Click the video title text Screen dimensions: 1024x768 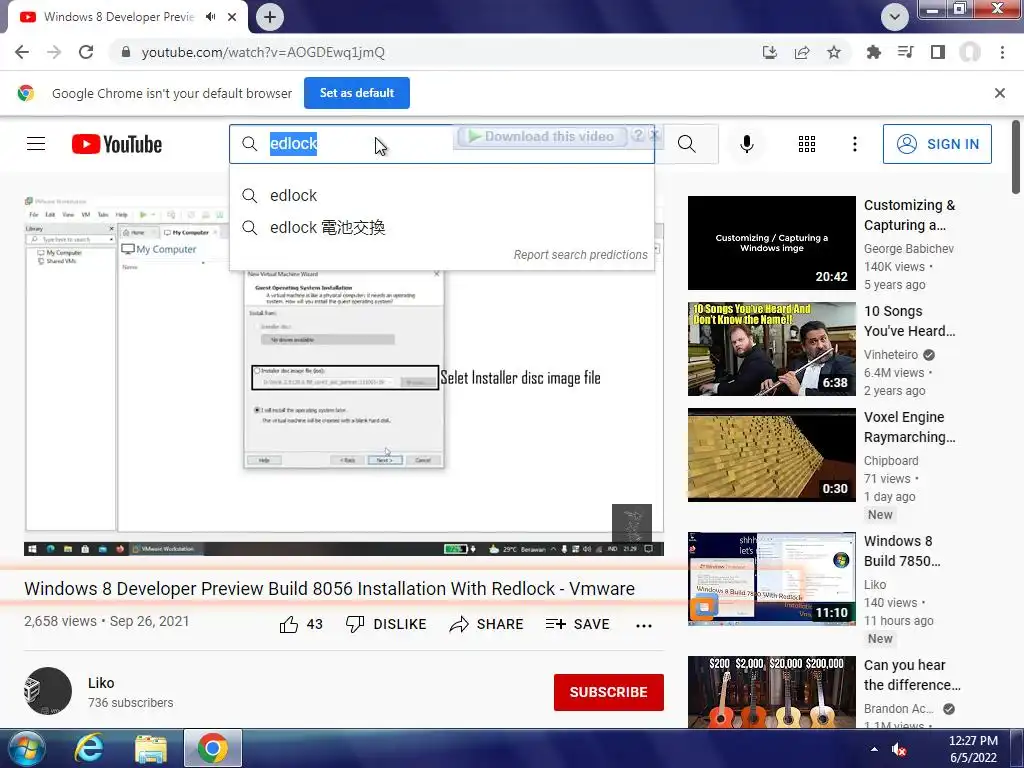coord(329,588)
